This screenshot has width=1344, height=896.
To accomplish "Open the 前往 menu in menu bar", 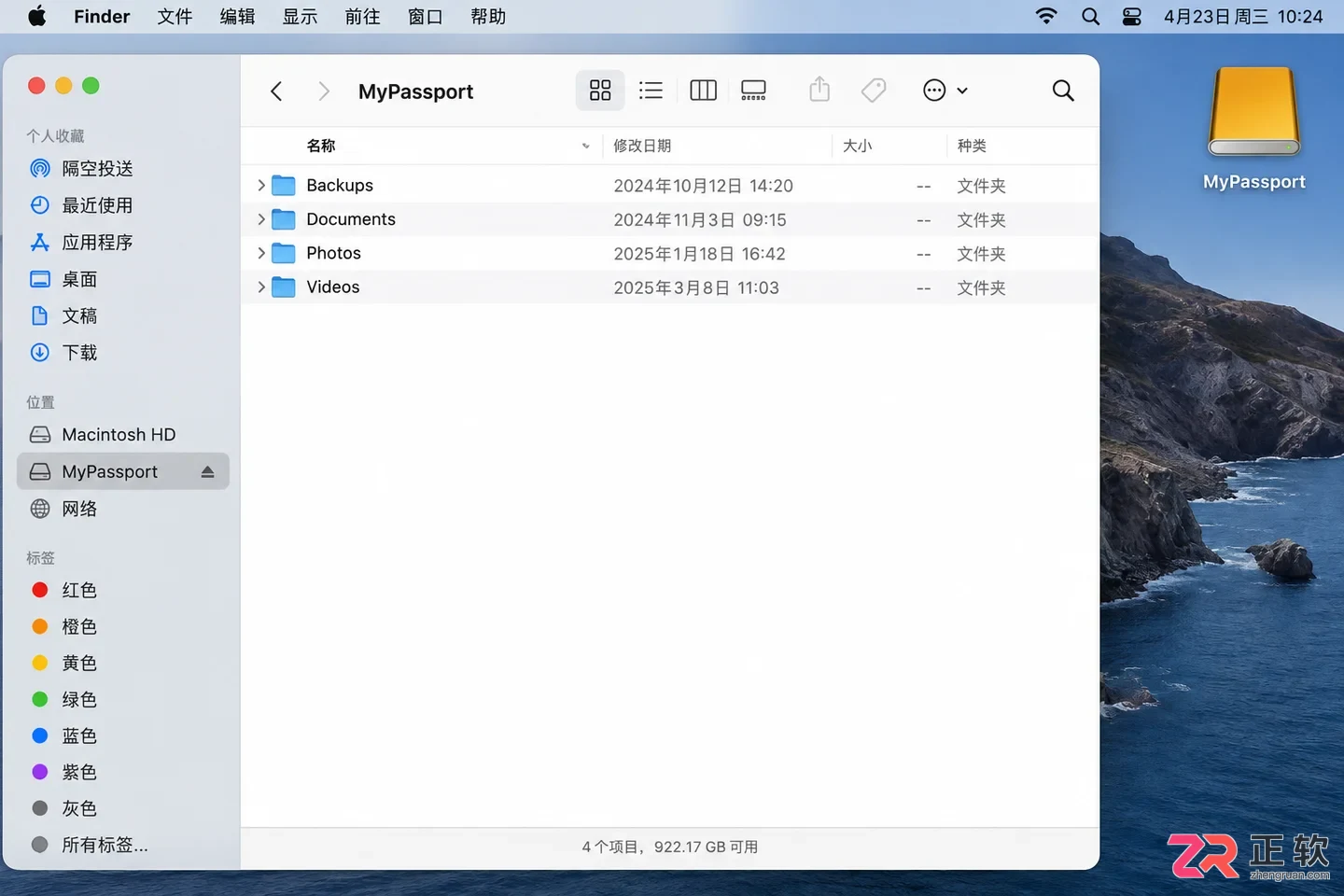I will click(362, 17).
